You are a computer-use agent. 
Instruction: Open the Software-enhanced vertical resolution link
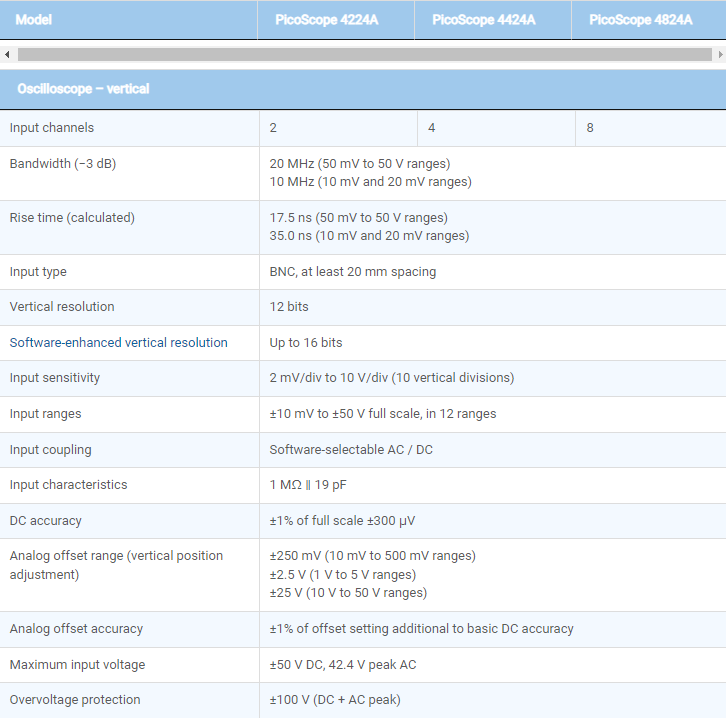click(x=119, y=343)
